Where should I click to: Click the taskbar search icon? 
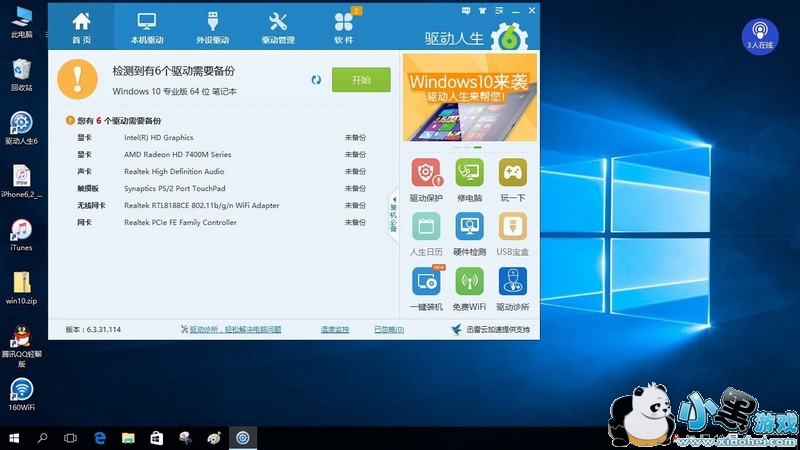point(42,438)
